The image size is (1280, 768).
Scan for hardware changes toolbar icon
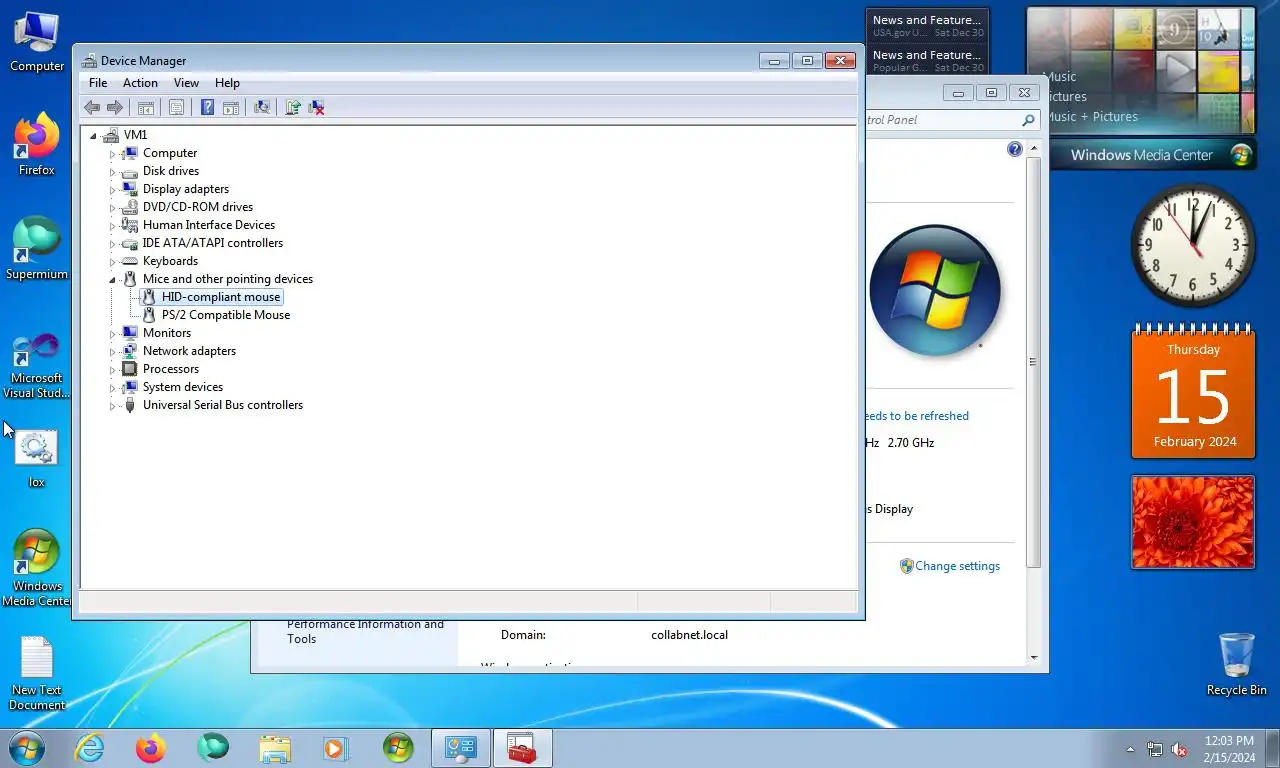[x=262, y=107]
